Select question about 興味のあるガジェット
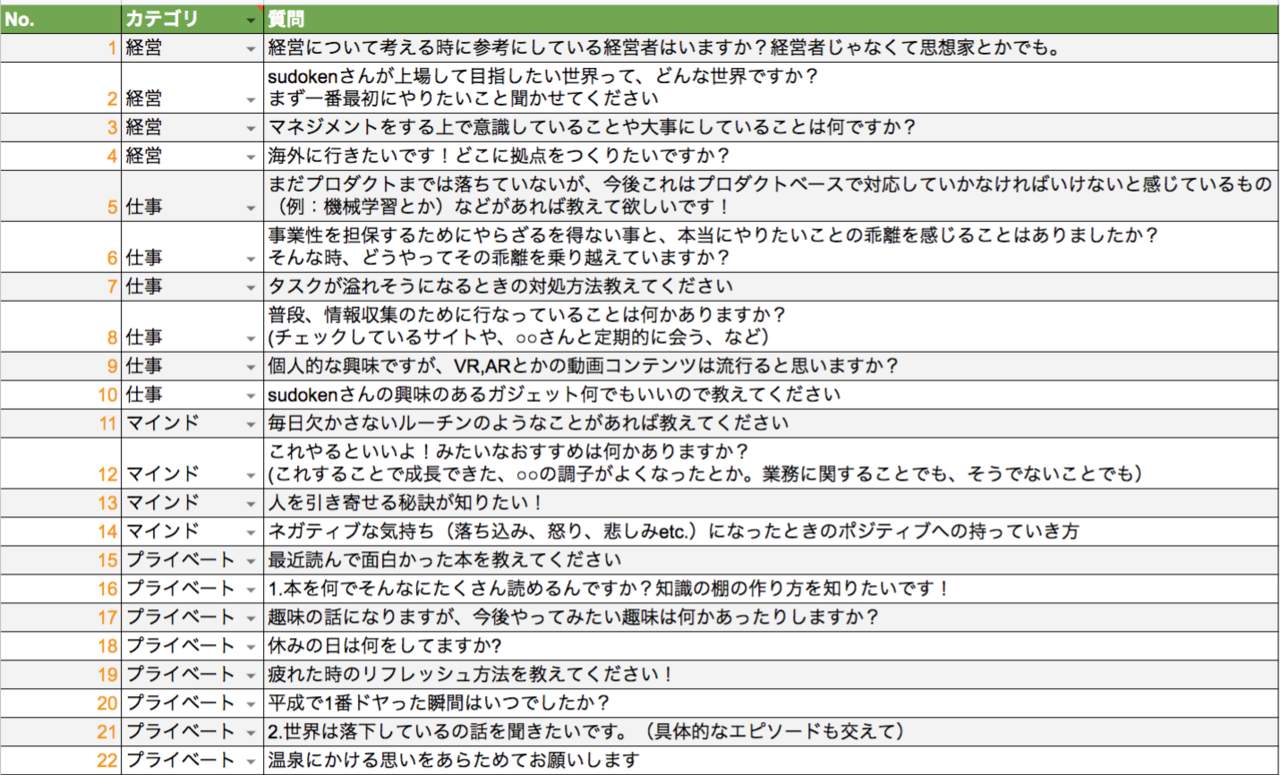 [x=772, y=394]
